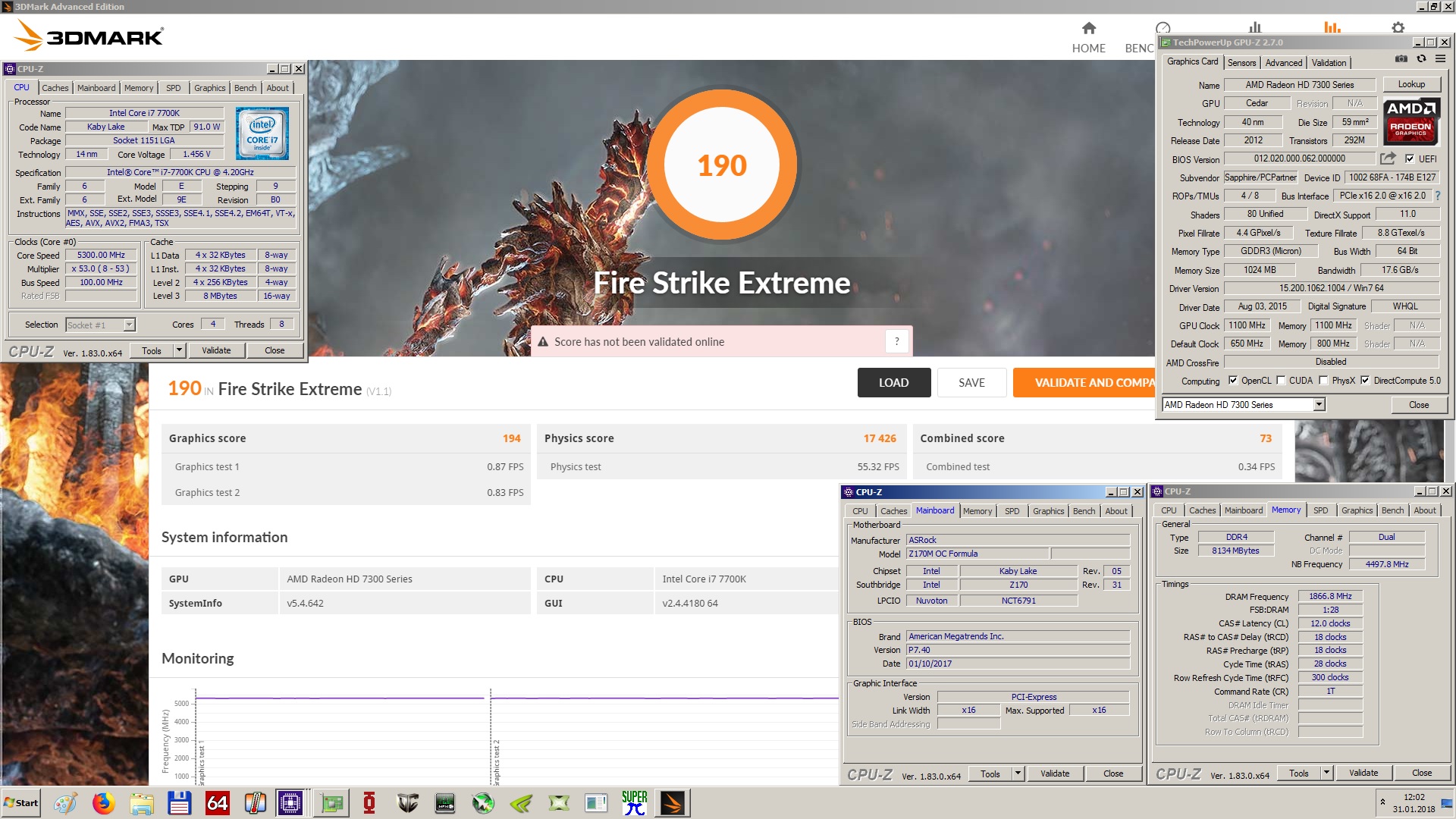1456x819 pixels.
Task: Open Paint from the taskbar
Action: coord(65,803)
